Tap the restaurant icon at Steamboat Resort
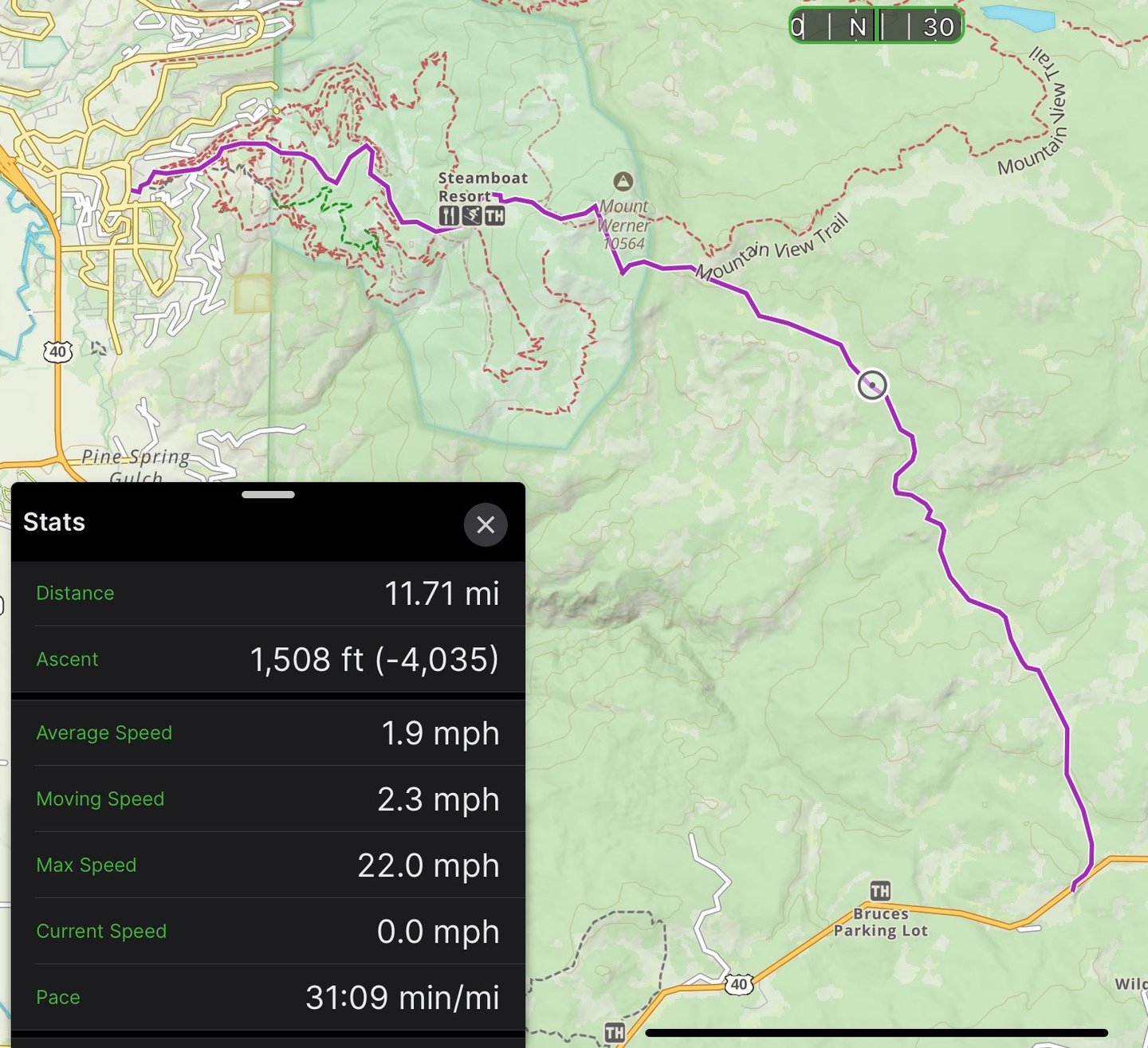This screenshot has height=1048, width=1148. (449, 215)
